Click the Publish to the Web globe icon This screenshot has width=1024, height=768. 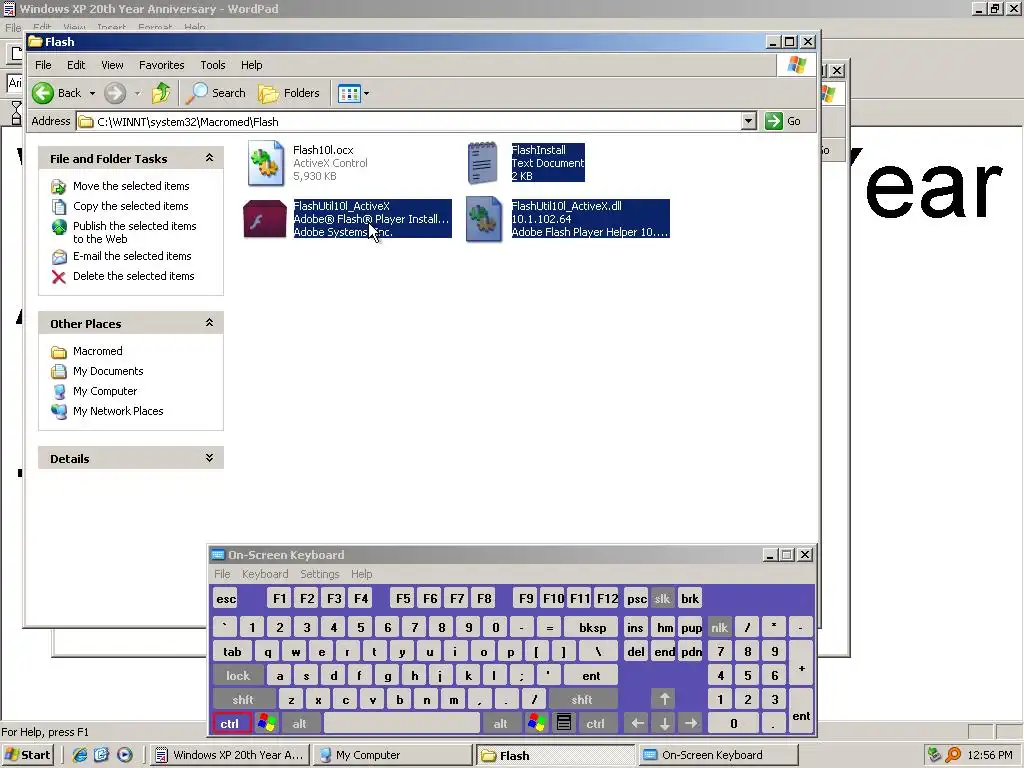(59, 227)
